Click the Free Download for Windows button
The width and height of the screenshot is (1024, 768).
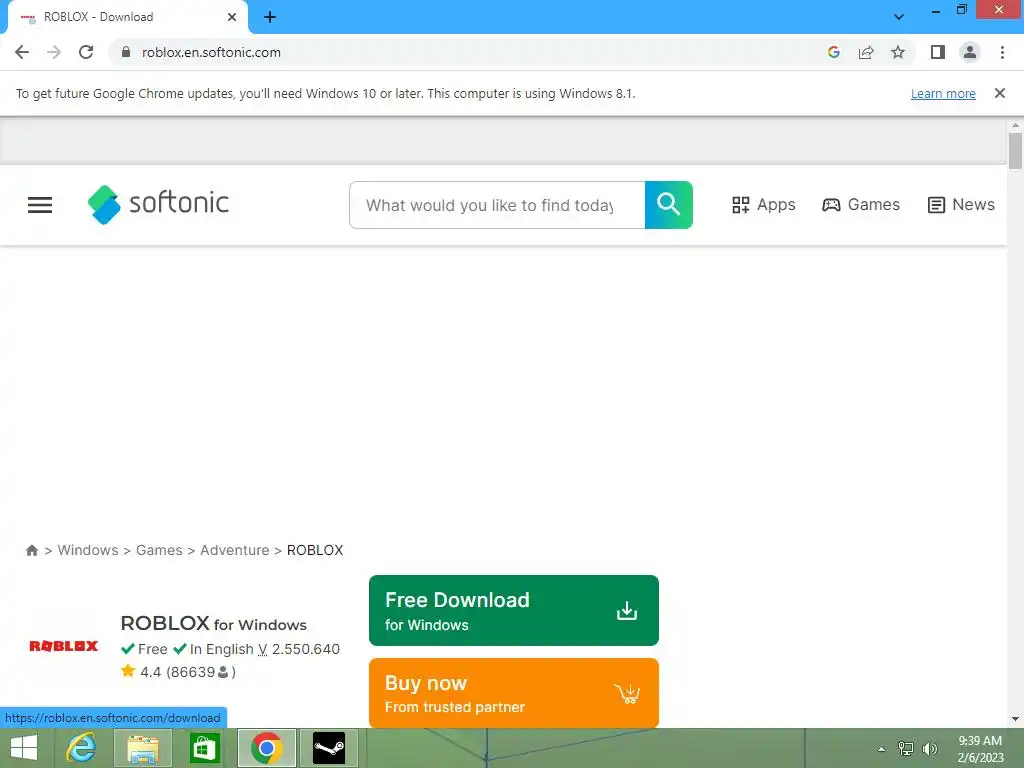[514, 611]
